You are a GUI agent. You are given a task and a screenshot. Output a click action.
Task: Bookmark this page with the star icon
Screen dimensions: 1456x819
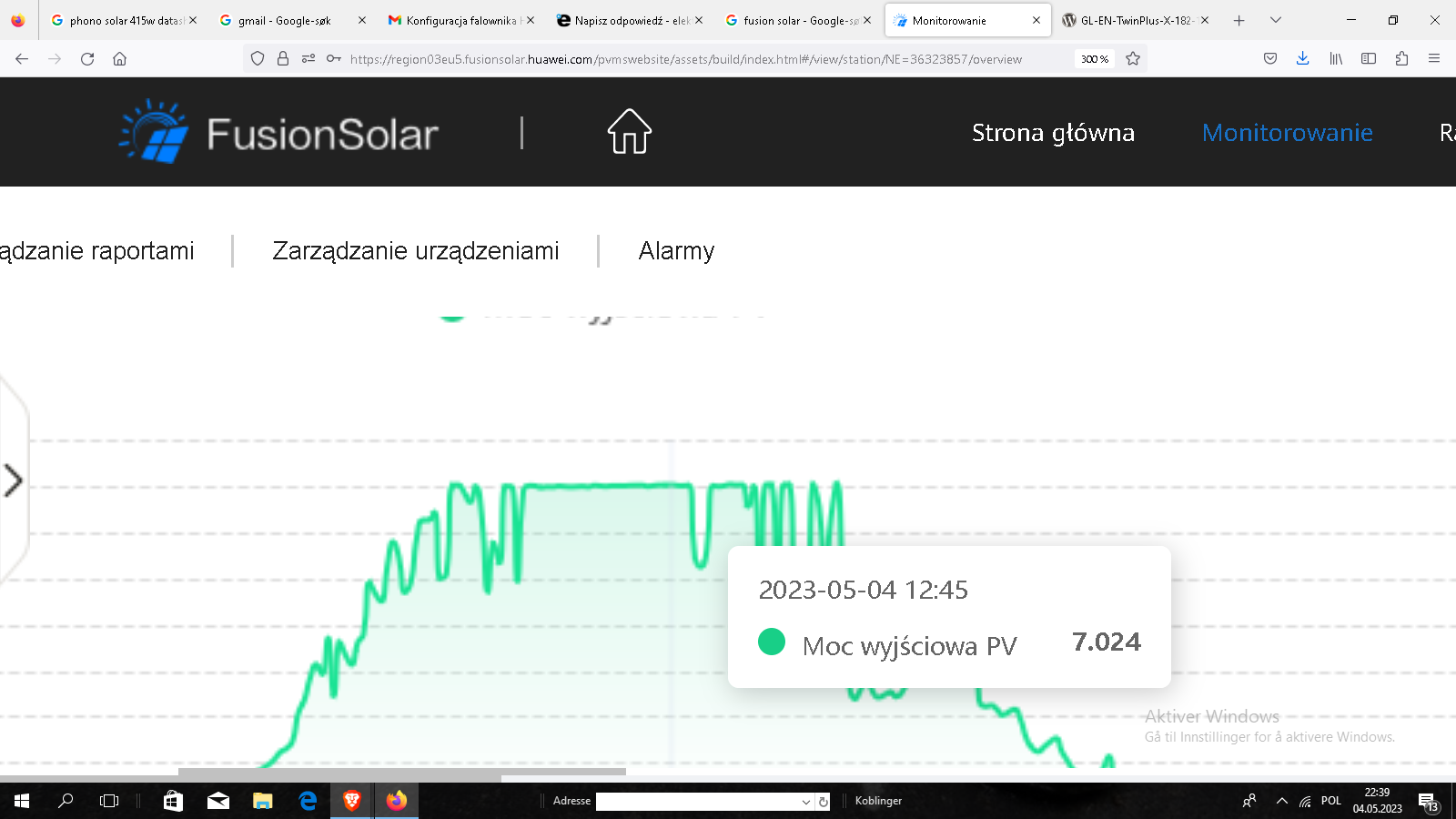[1133, 59]
